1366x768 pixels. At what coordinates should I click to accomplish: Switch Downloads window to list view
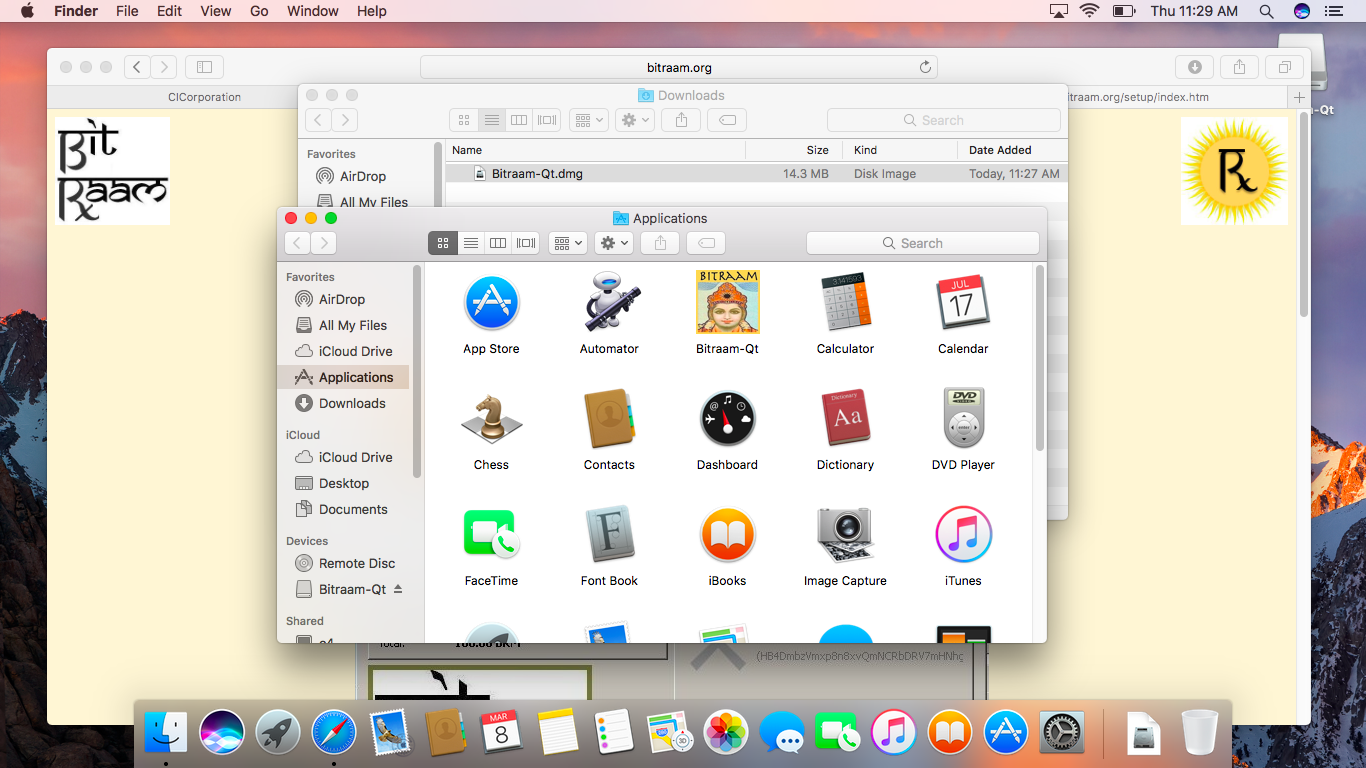click(x=492, y=120)
